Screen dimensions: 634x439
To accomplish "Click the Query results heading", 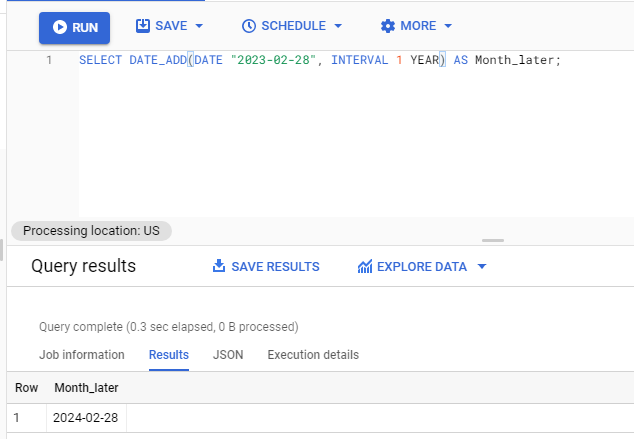I will pos(83,266).
